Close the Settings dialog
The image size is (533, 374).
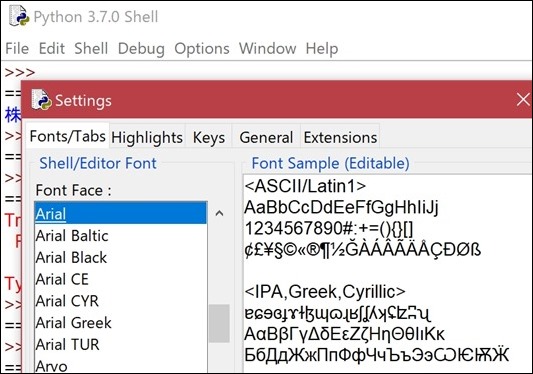pos(523,100)
